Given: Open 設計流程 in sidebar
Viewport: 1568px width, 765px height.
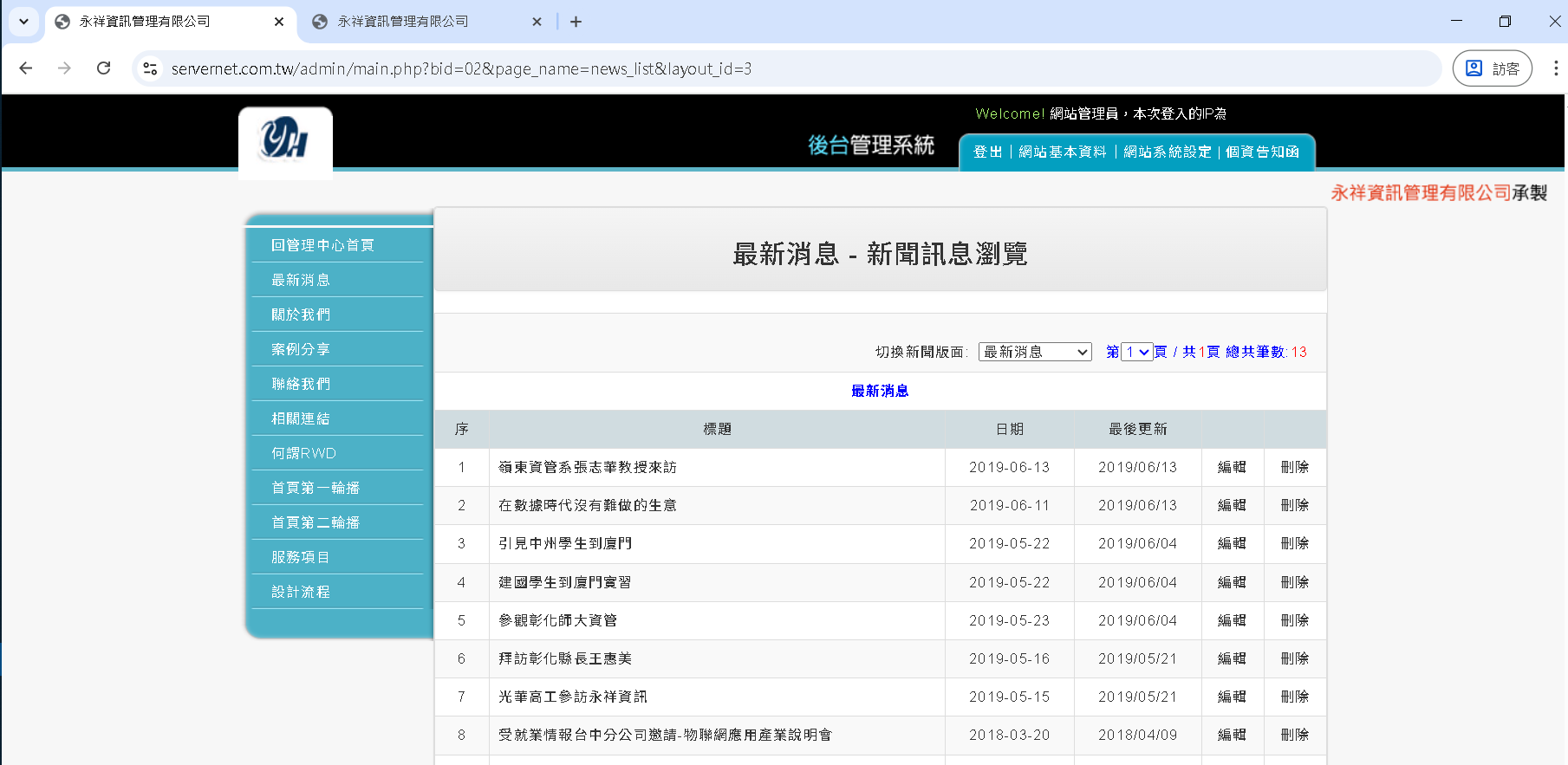Looking at the screenshot, I should click(x=301, y=592).
